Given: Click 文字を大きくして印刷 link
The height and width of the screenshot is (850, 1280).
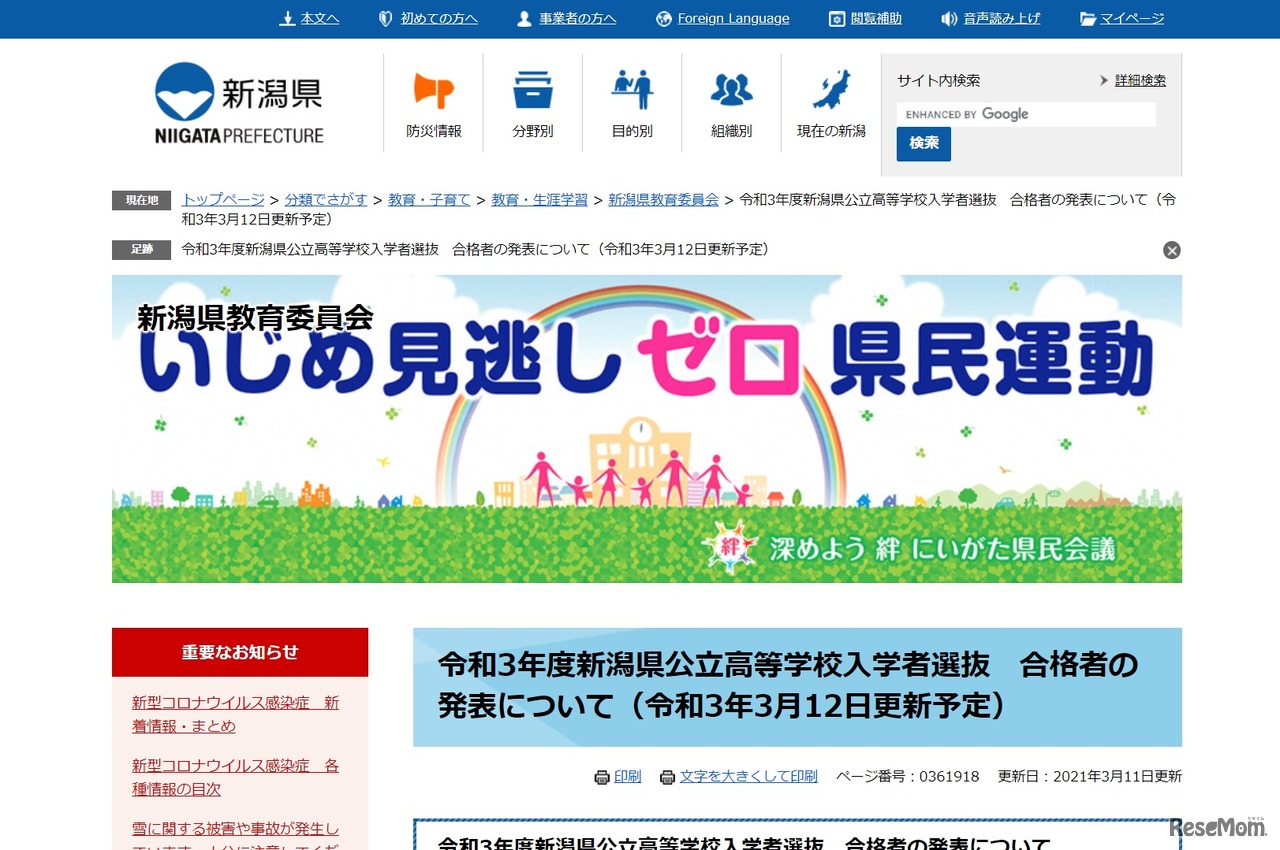Looking at the screenshot, I should click(x=749, y=777).
